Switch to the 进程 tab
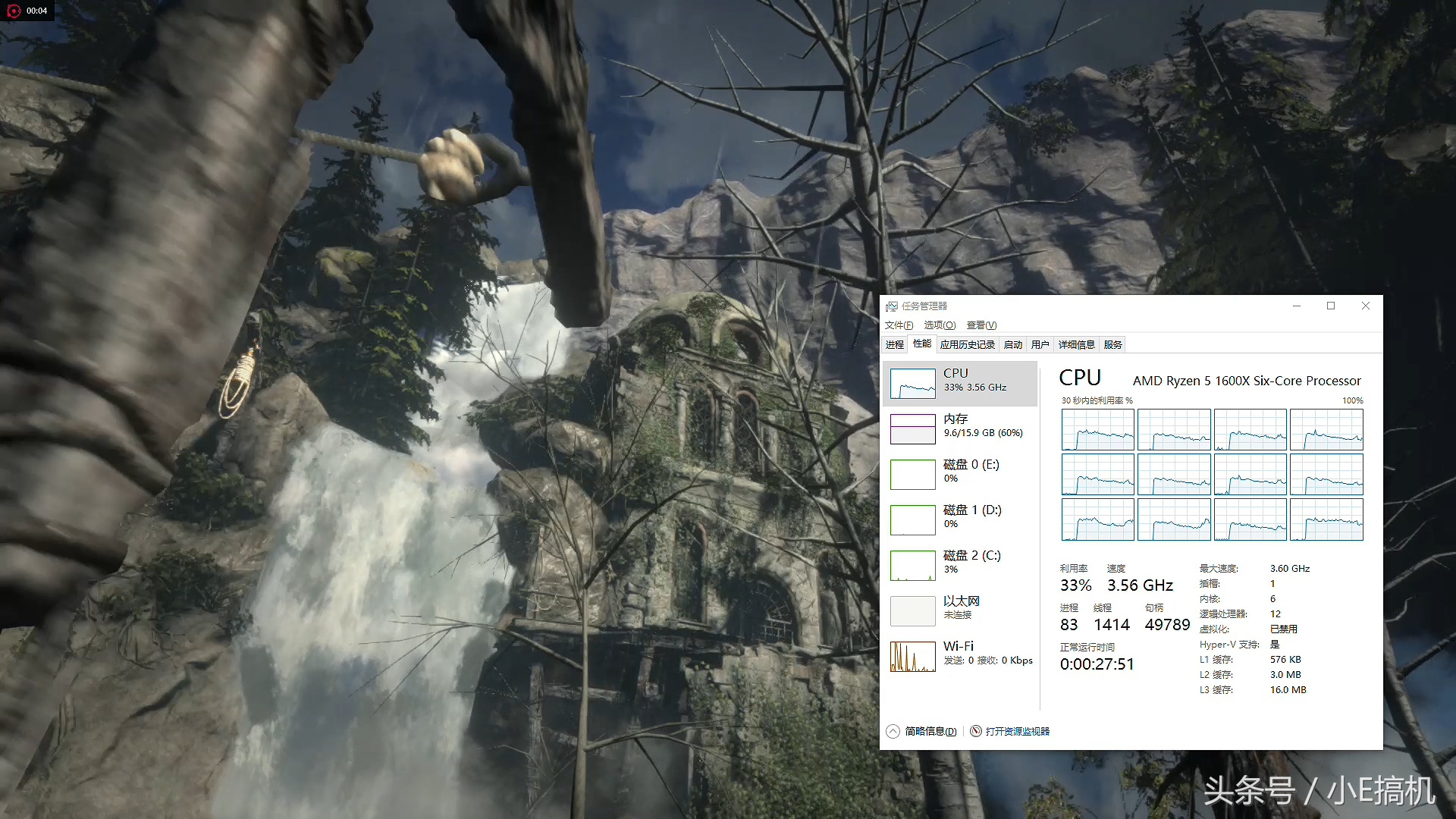 895,345
